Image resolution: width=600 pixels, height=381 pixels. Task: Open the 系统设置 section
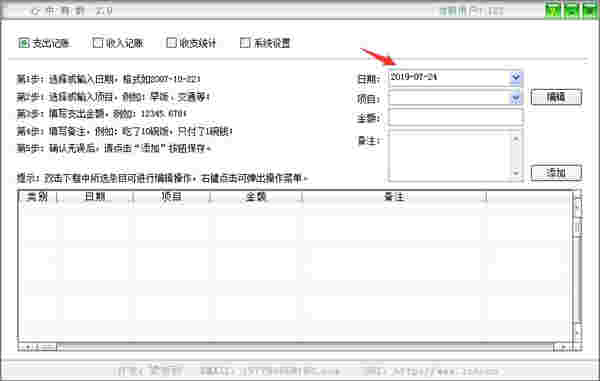tap(265, 43)
